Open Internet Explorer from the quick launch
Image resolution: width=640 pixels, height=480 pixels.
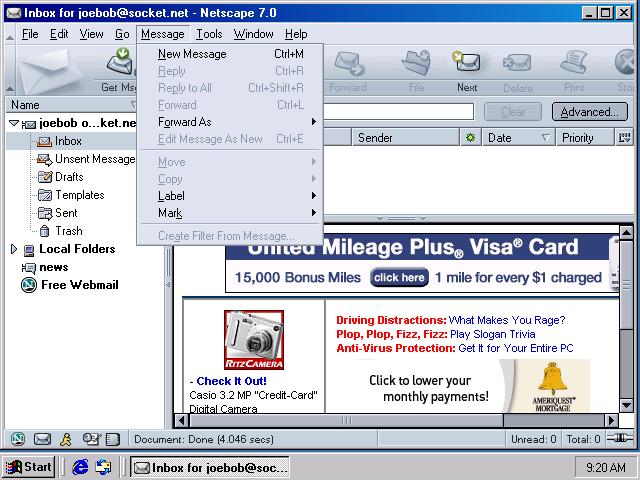[80, 467]
